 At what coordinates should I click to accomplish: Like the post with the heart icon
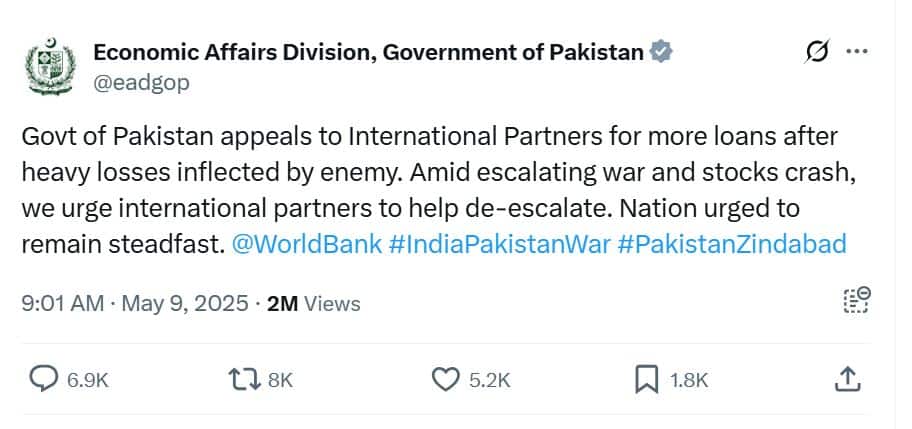(446, 380)
